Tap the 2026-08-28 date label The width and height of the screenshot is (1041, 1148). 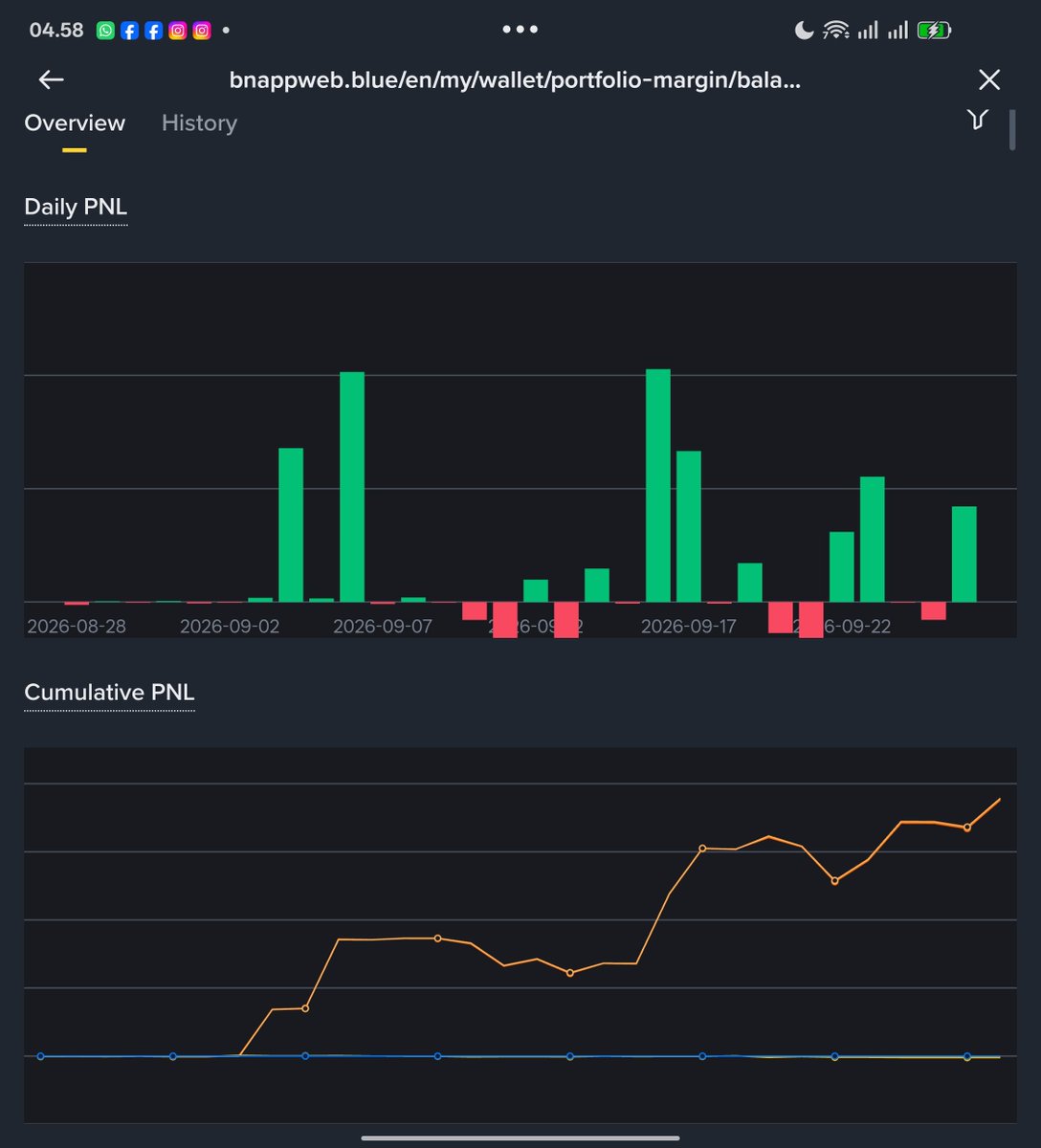tap(77, 627)
